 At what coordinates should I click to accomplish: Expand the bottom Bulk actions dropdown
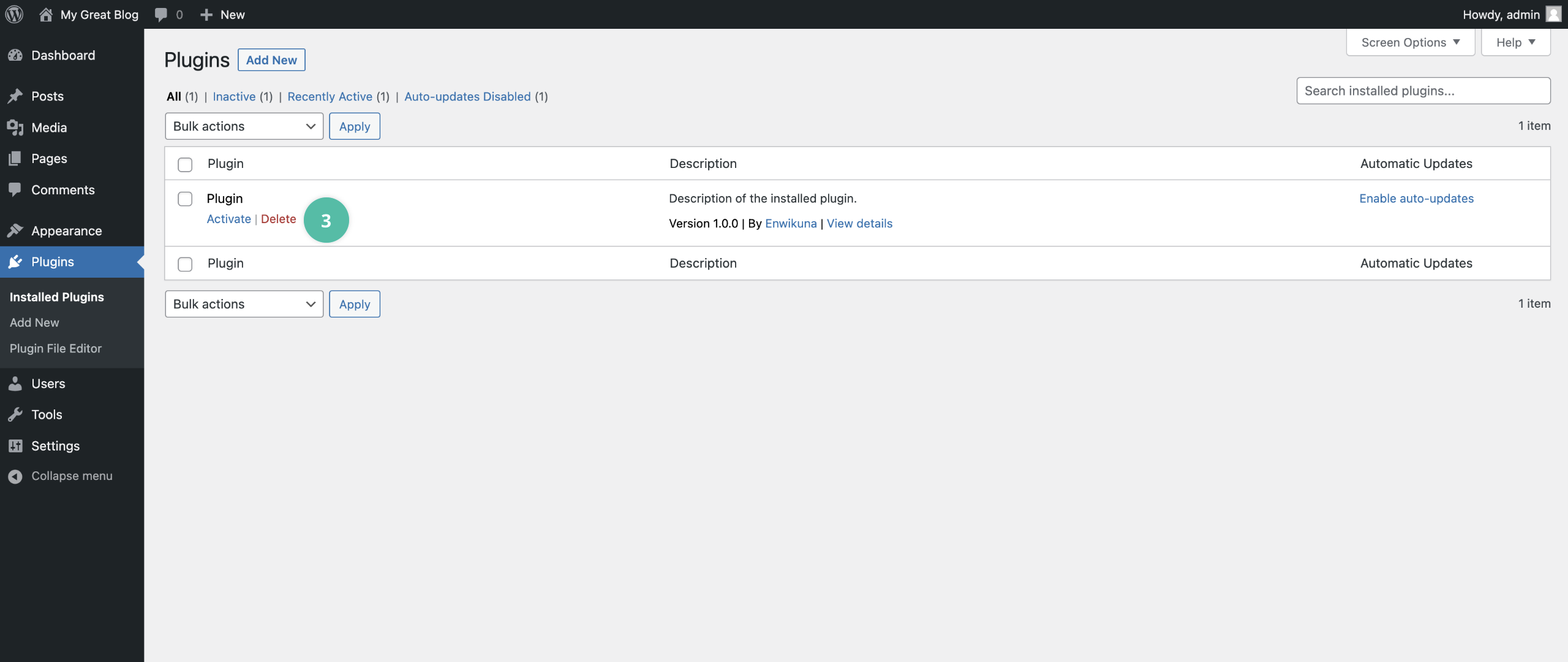(x=244, y=303)
